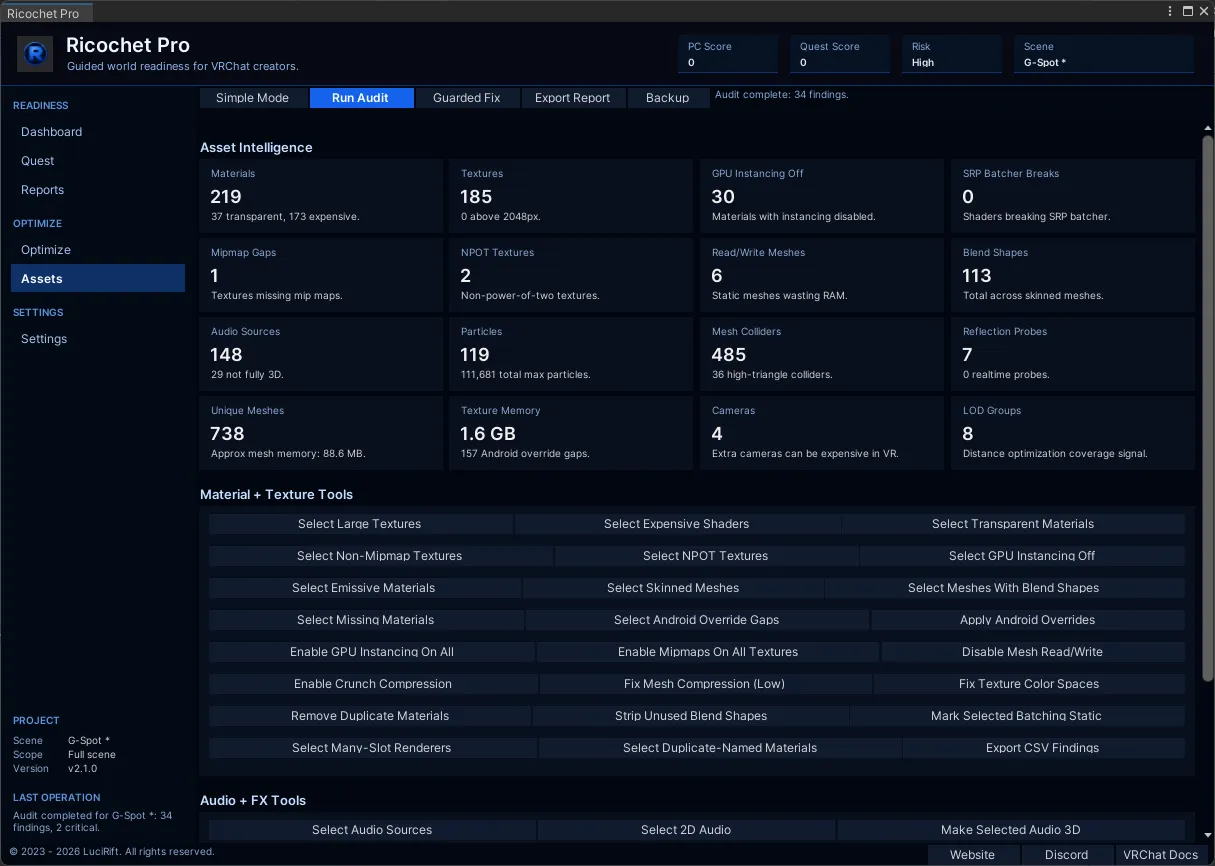Go to Dashboard in the sidebar

click(x=98, y=132)
